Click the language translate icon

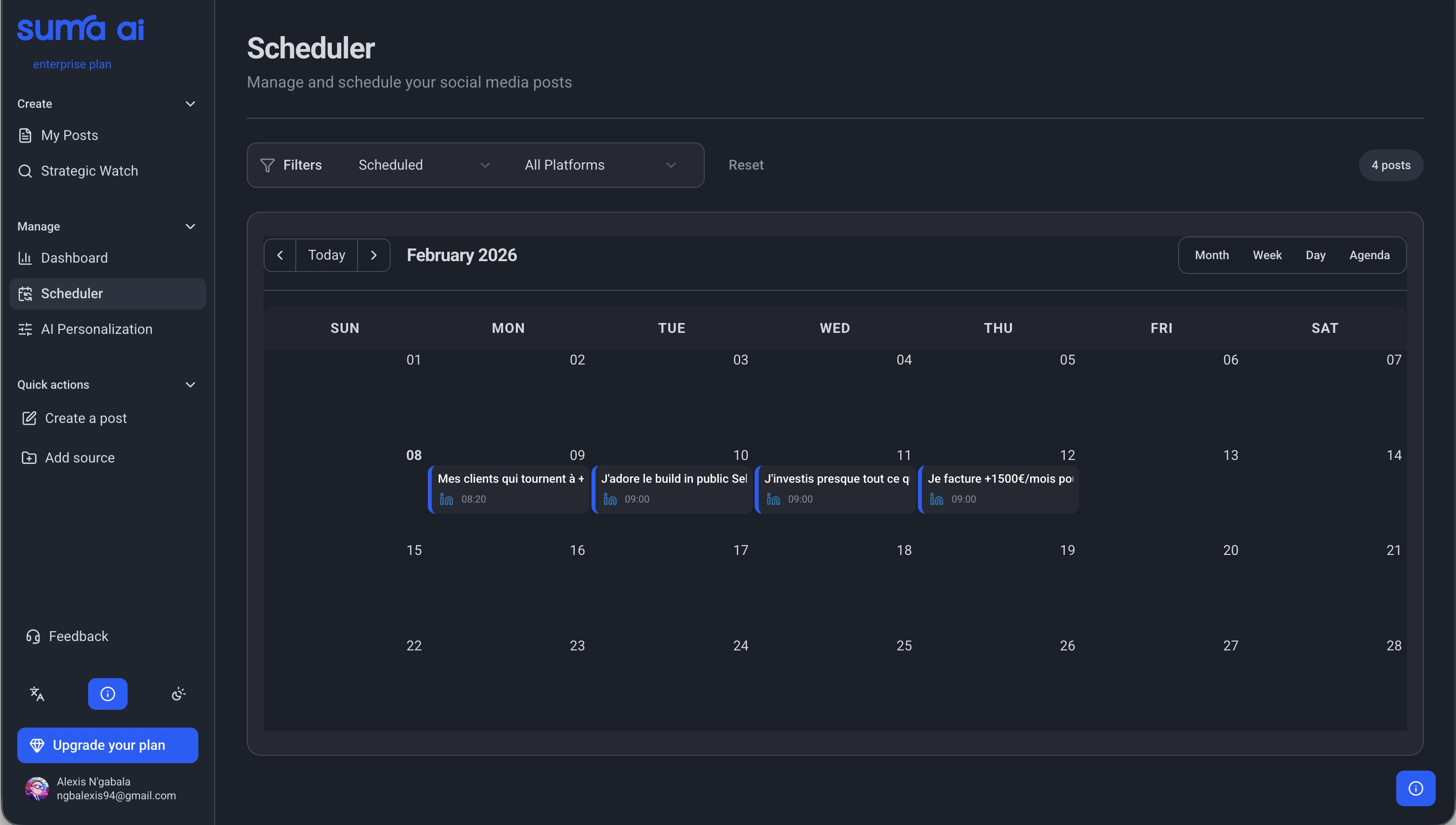[37, 693]
